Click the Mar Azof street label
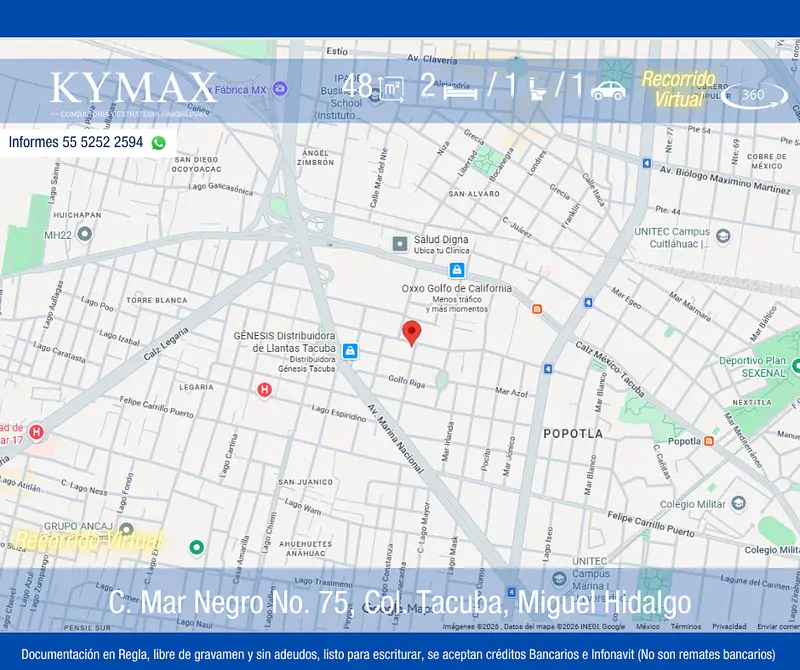Viewport: 800px width, 670px height. pyautogui.click(x=511, y=392)
